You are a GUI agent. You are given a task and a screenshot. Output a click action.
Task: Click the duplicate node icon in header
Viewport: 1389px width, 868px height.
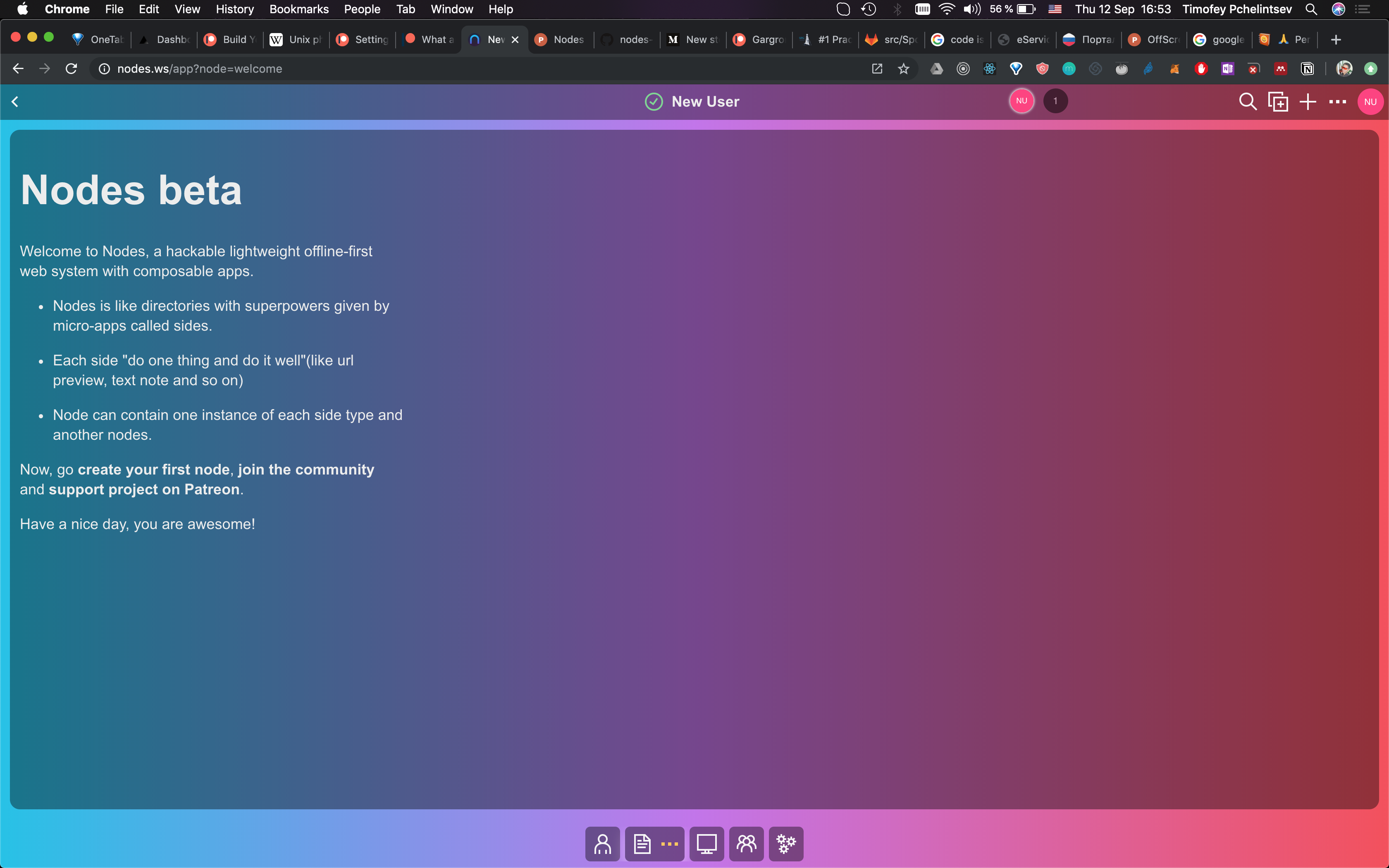coord(1278,102)
